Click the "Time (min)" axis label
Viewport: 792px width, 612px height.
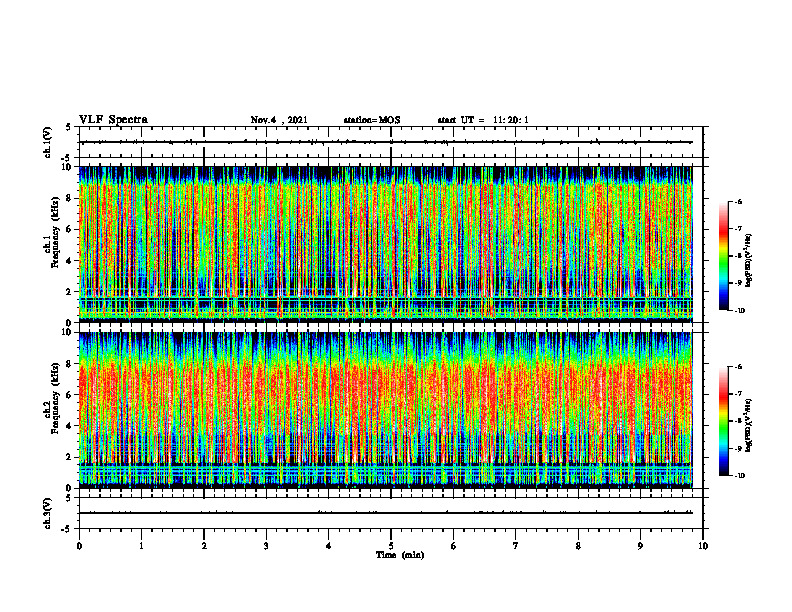[x=400, y=555]
